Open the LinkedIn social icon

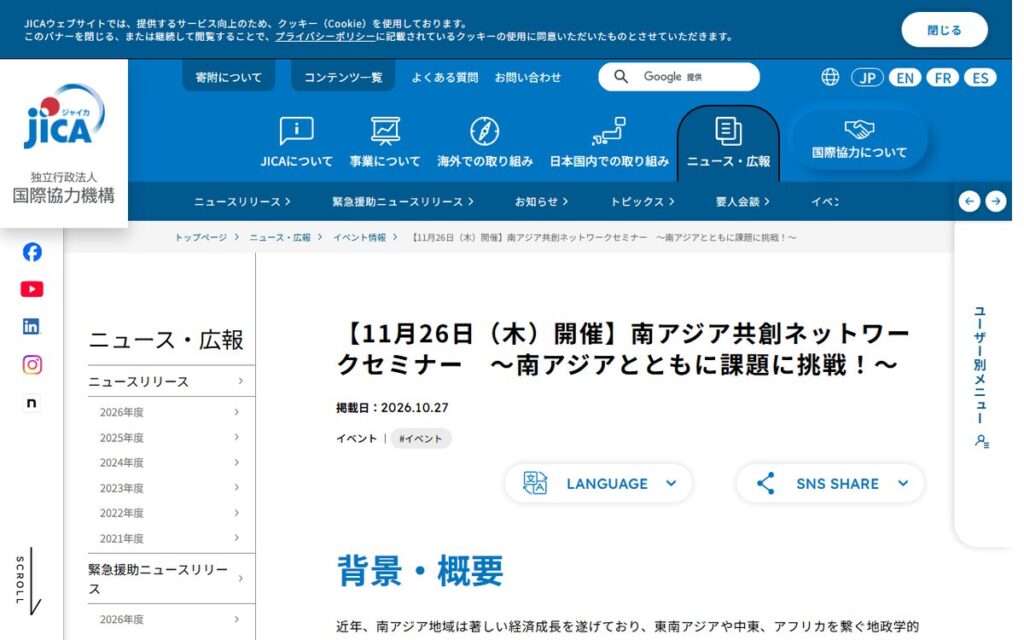tap(31, 327)
